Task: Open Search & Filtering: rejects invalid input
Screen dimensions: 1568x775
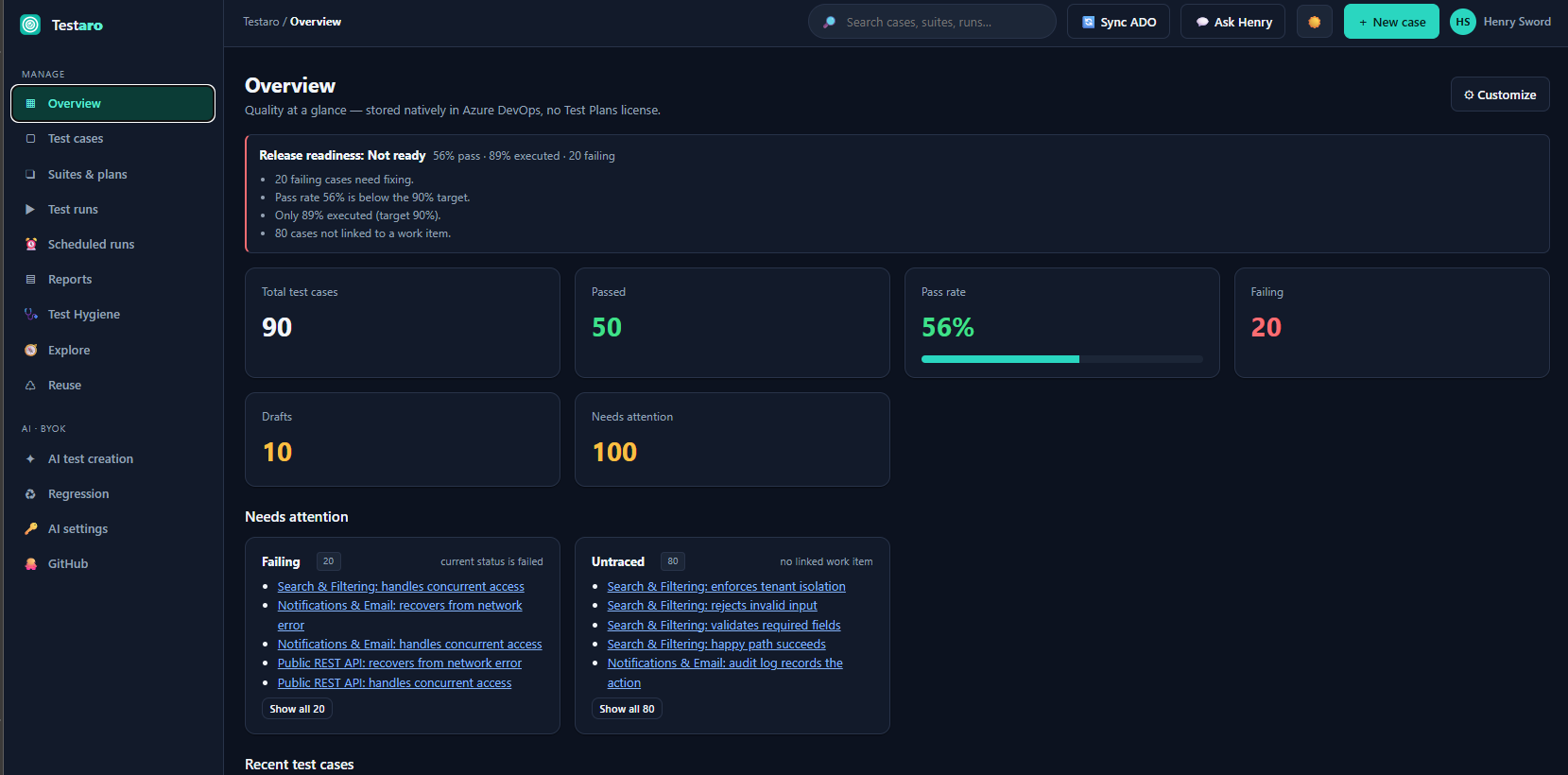Action: (x=712, y=606)
